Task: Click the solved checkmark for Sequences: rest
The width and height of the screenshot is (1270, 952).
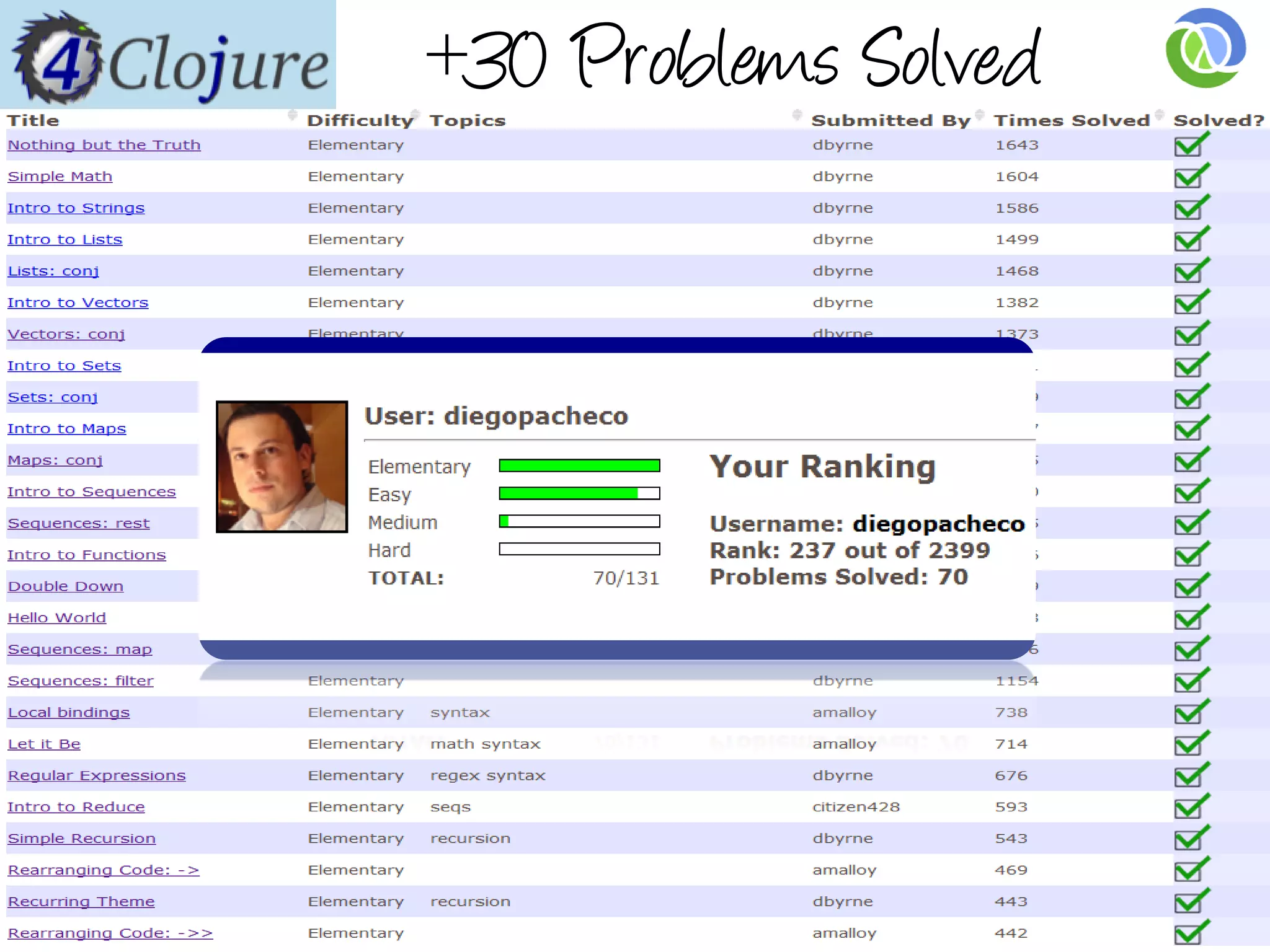Action: pyautogui.click(x=1192, y=524)
